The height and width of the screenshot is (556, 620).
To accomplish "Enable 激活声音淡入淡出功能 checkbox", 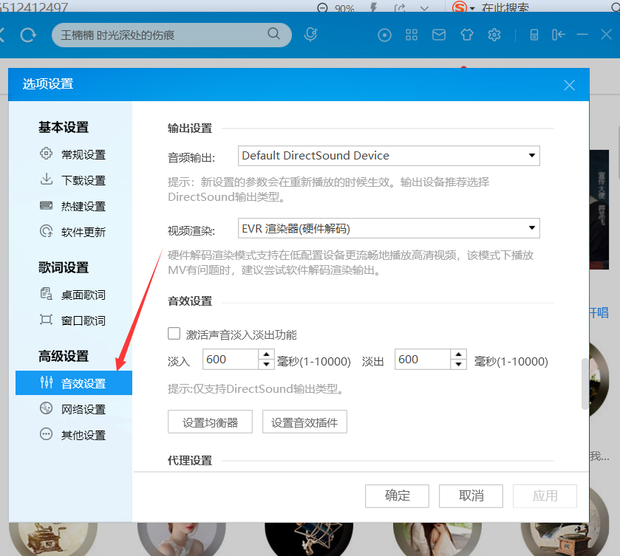I will pyautogui.click(x=174, y=334).
